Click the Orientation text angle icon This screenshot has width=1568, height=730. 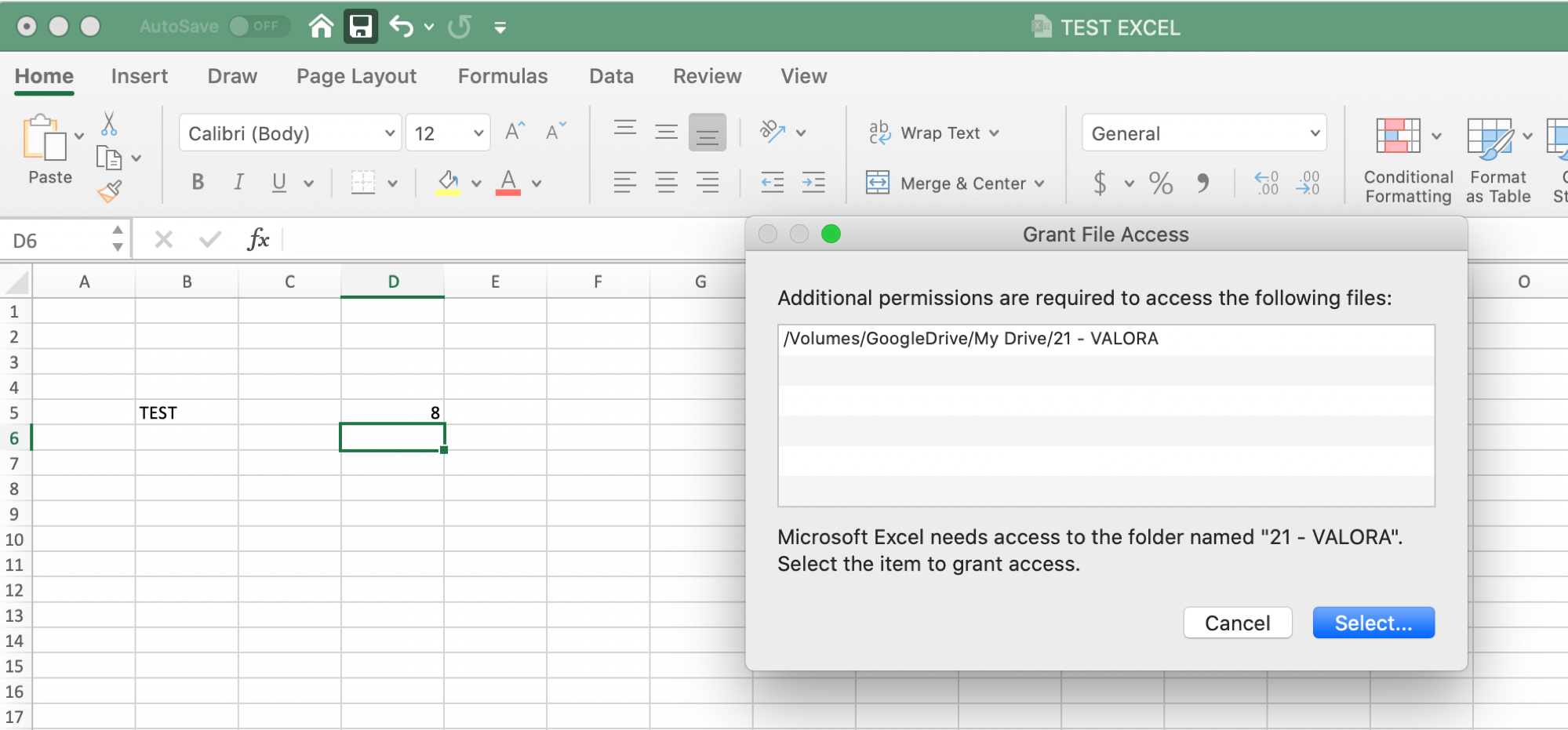pos(773,132)
